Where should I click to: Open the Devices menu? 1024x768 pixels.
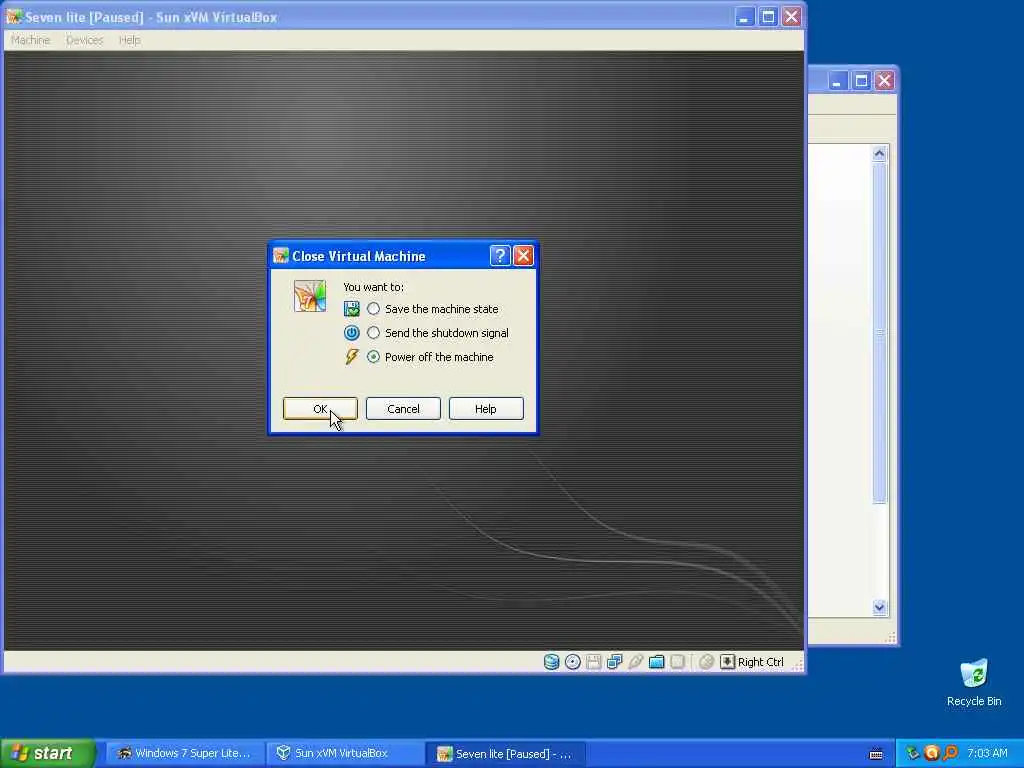(x=84, y=40)
